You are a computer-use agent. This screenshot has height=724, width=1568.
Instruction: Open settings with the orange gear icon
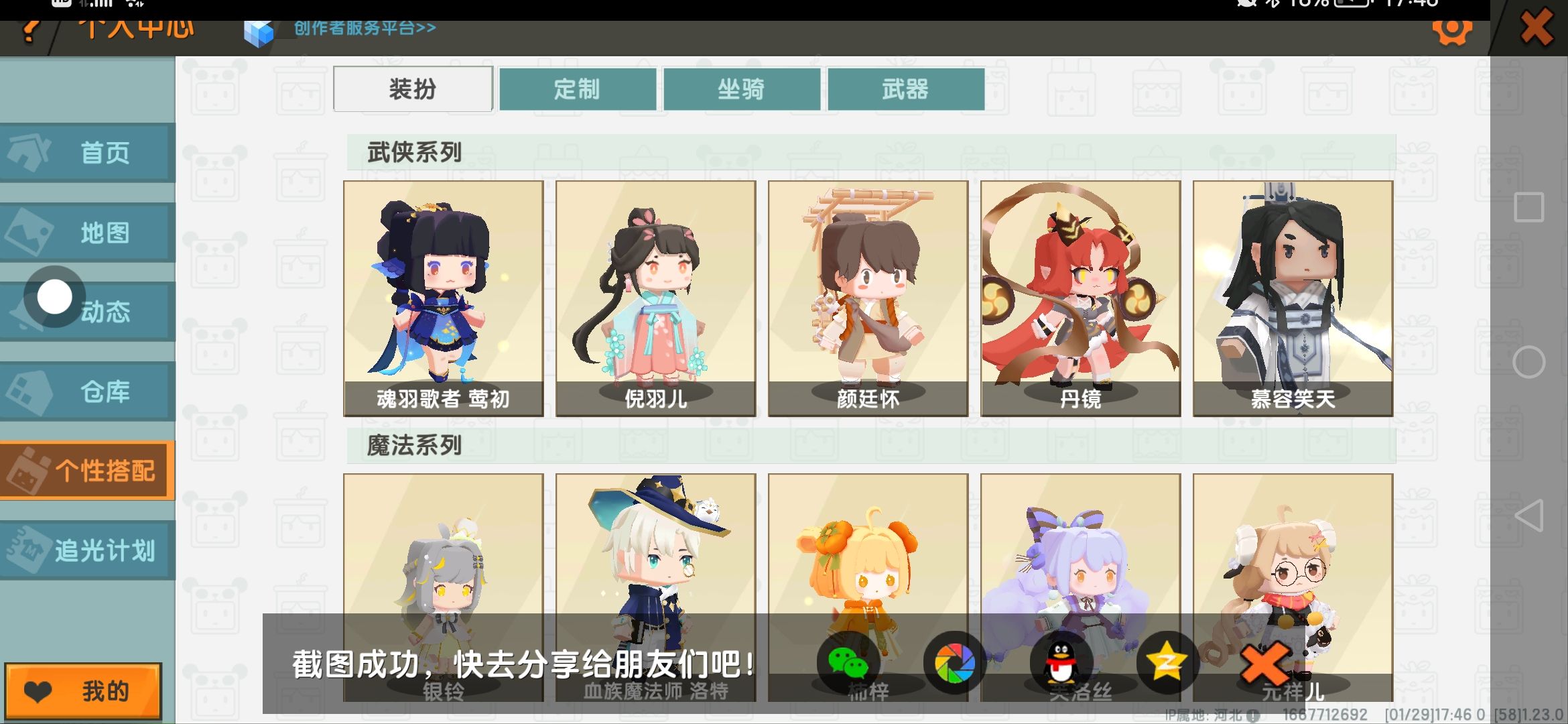1452,31
